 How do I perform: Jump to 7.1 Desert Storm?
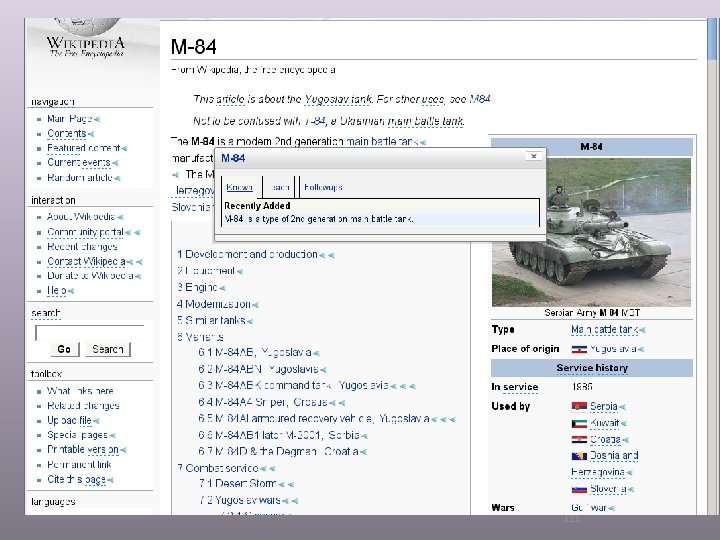[237, 484]
